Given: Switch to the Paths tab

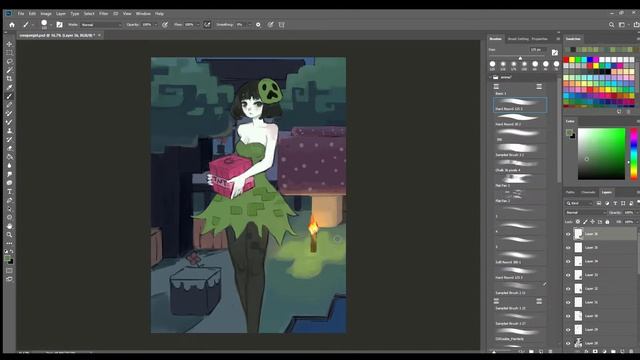Looking at the screenshot, I should coord(570,192).
